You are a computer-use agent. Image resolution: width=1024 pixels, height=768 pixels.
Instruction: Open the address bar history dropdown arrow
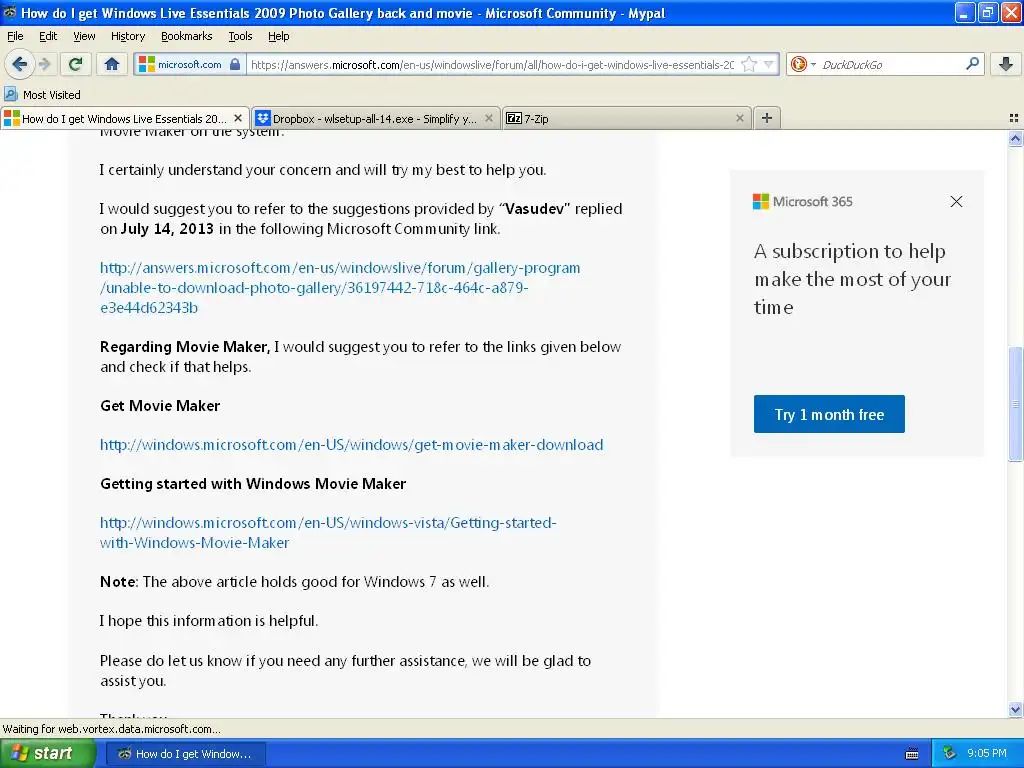[x=769, y=64]
